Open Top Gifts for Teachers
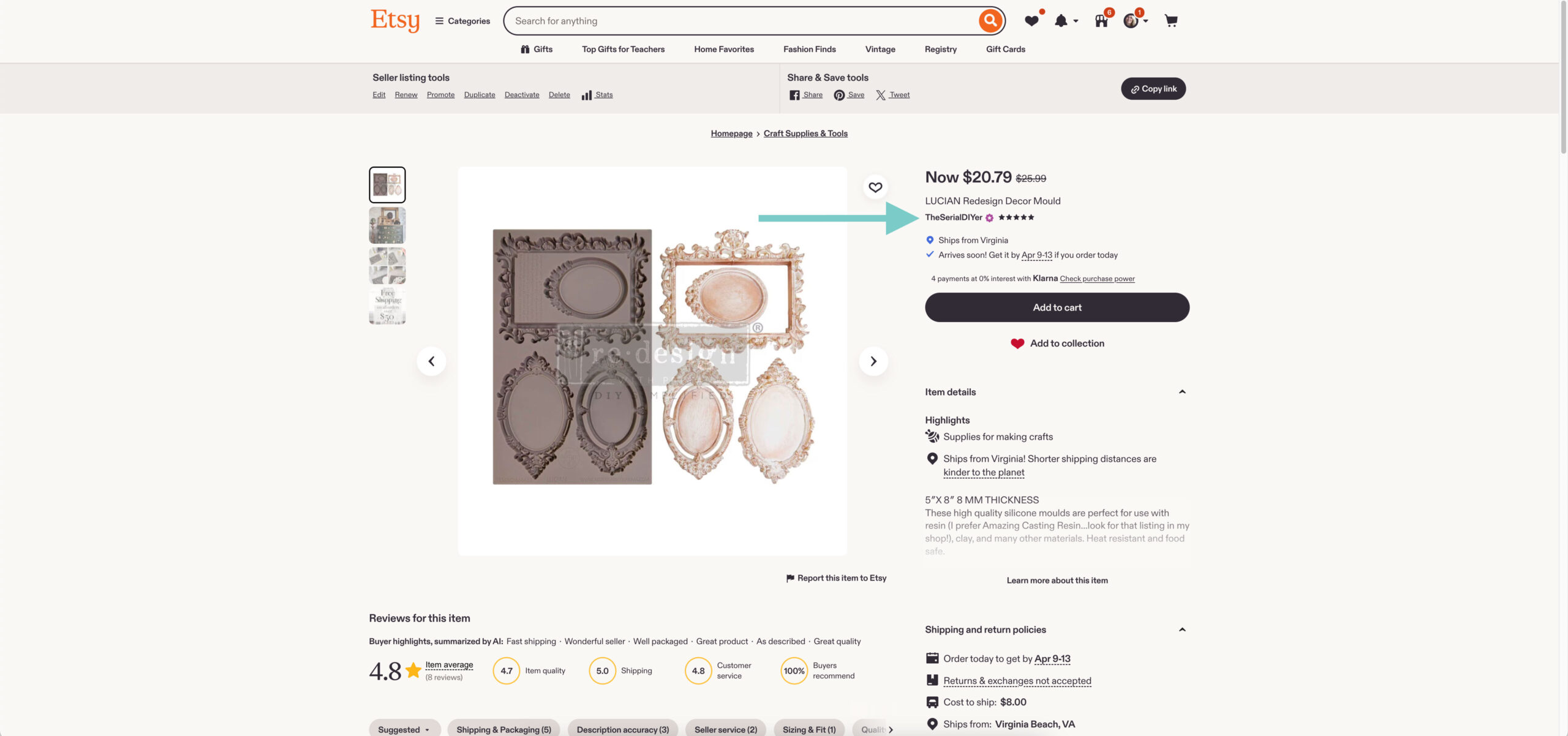Image resolution: width=1568 pixels, height=736 pixels. coord(623,49)
